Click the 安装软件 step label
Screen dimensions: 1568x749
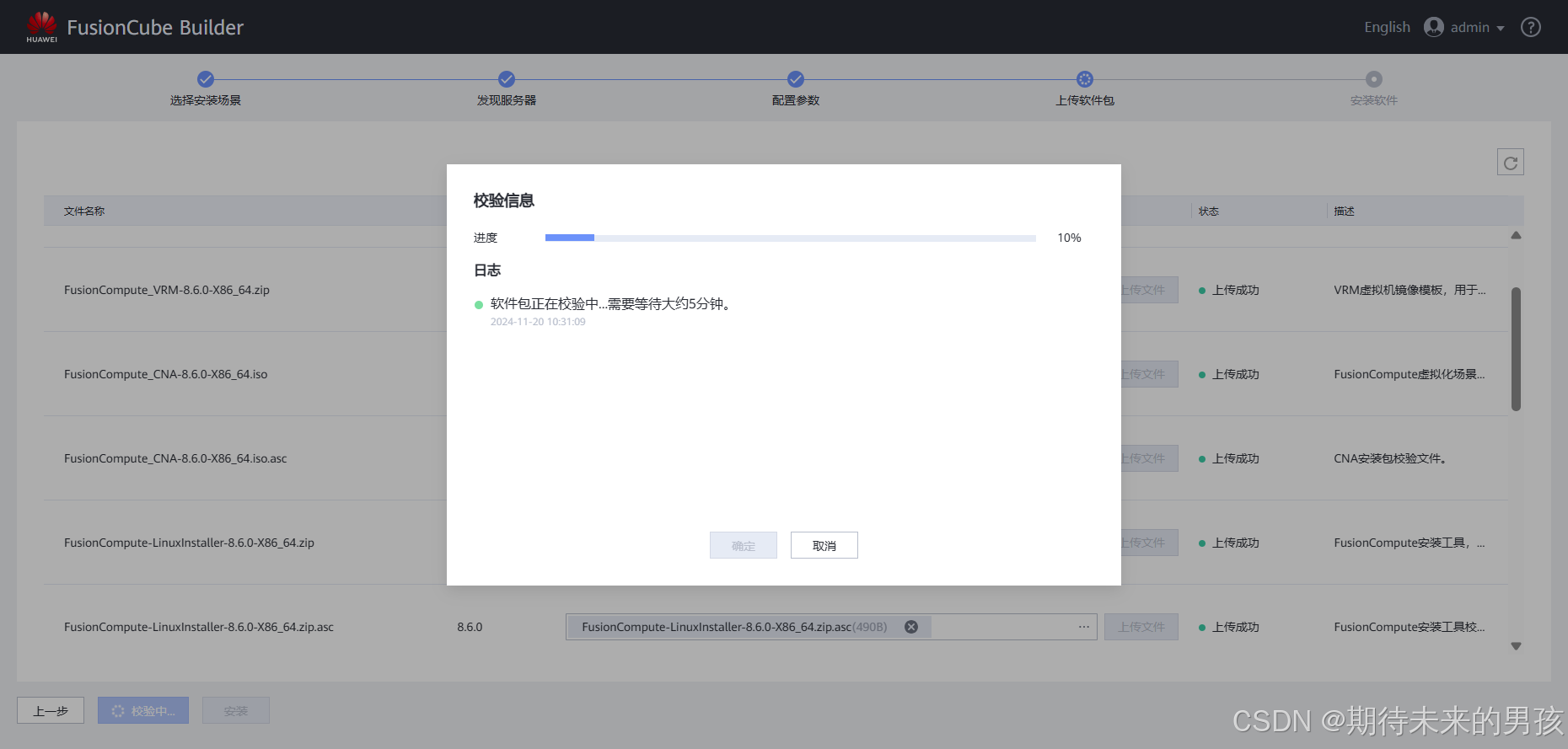click(1374, 100)
